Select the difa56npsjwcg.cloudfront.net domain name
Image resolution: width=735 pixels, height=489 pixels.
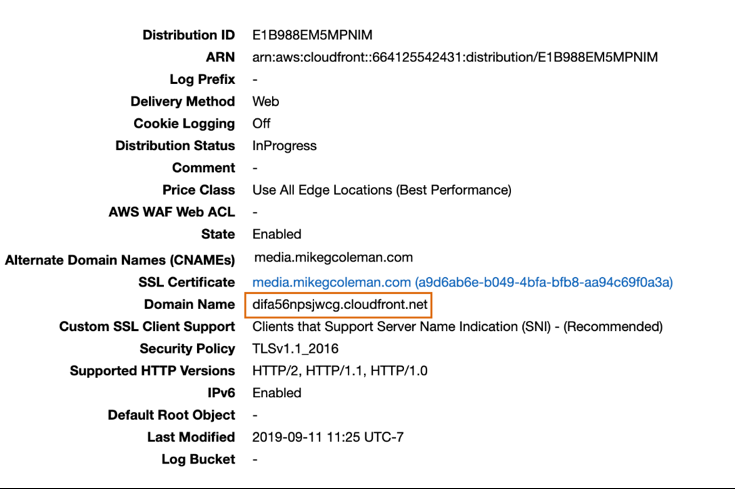[x=339, y=305]
